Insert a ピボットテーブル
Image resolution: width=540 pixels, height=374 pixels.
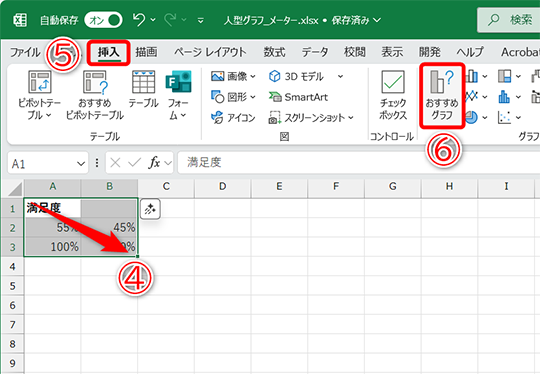click(39, 95)
